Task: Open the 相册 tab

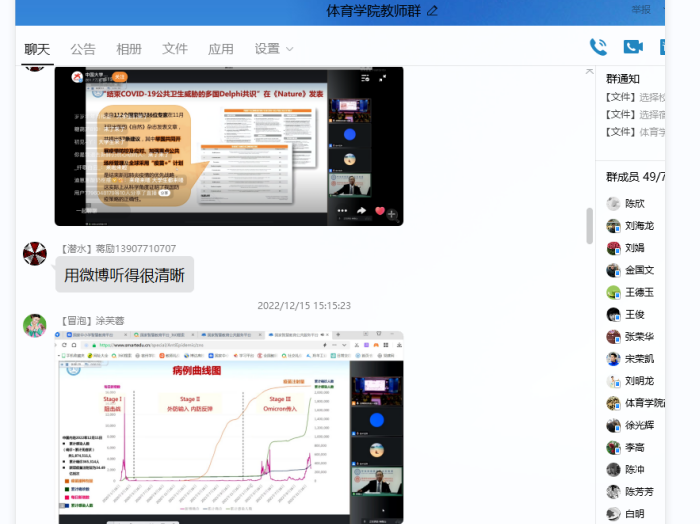Action: point(129,49)
